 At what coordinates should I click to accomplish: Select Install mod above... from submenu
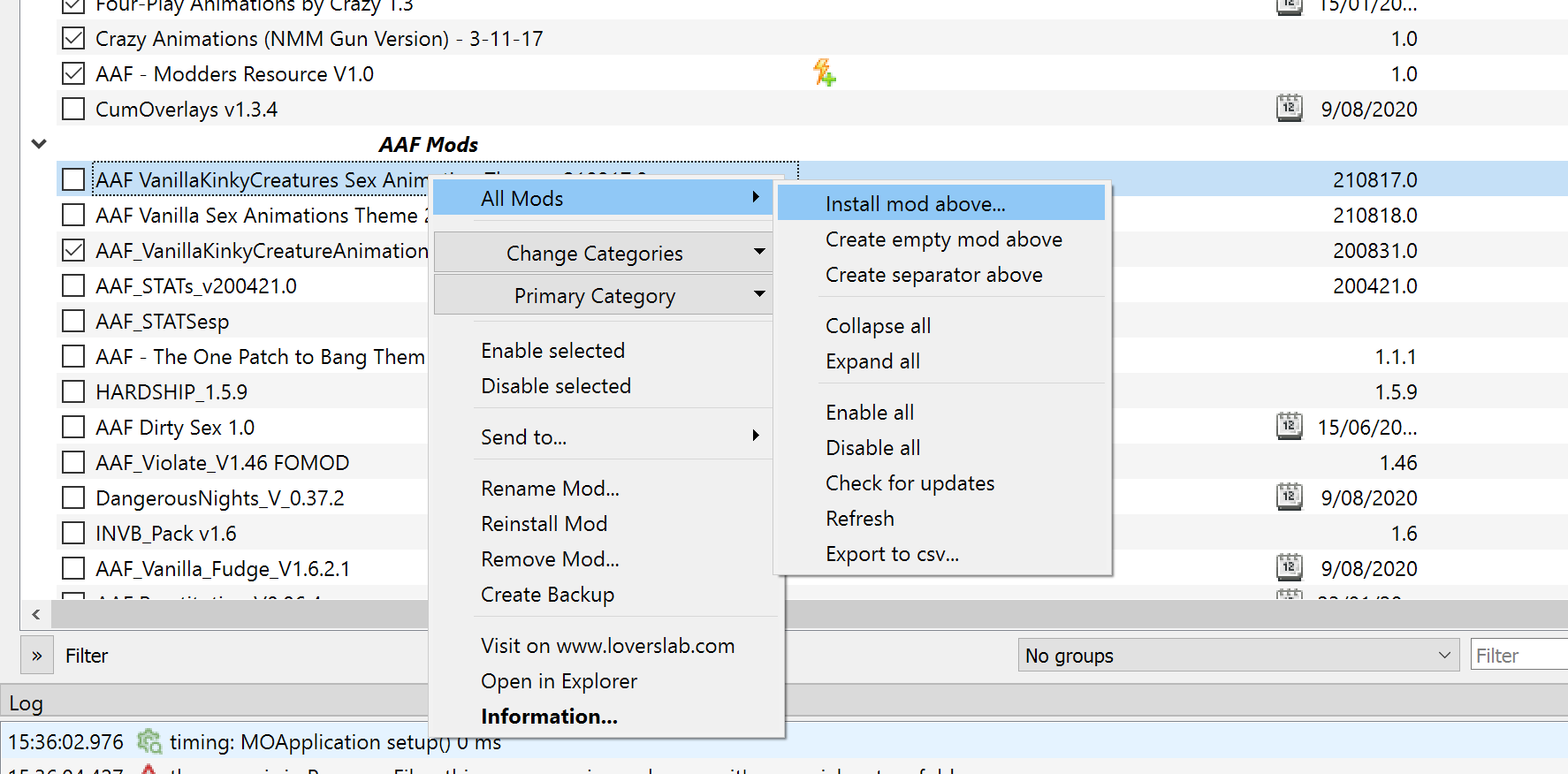915,204
